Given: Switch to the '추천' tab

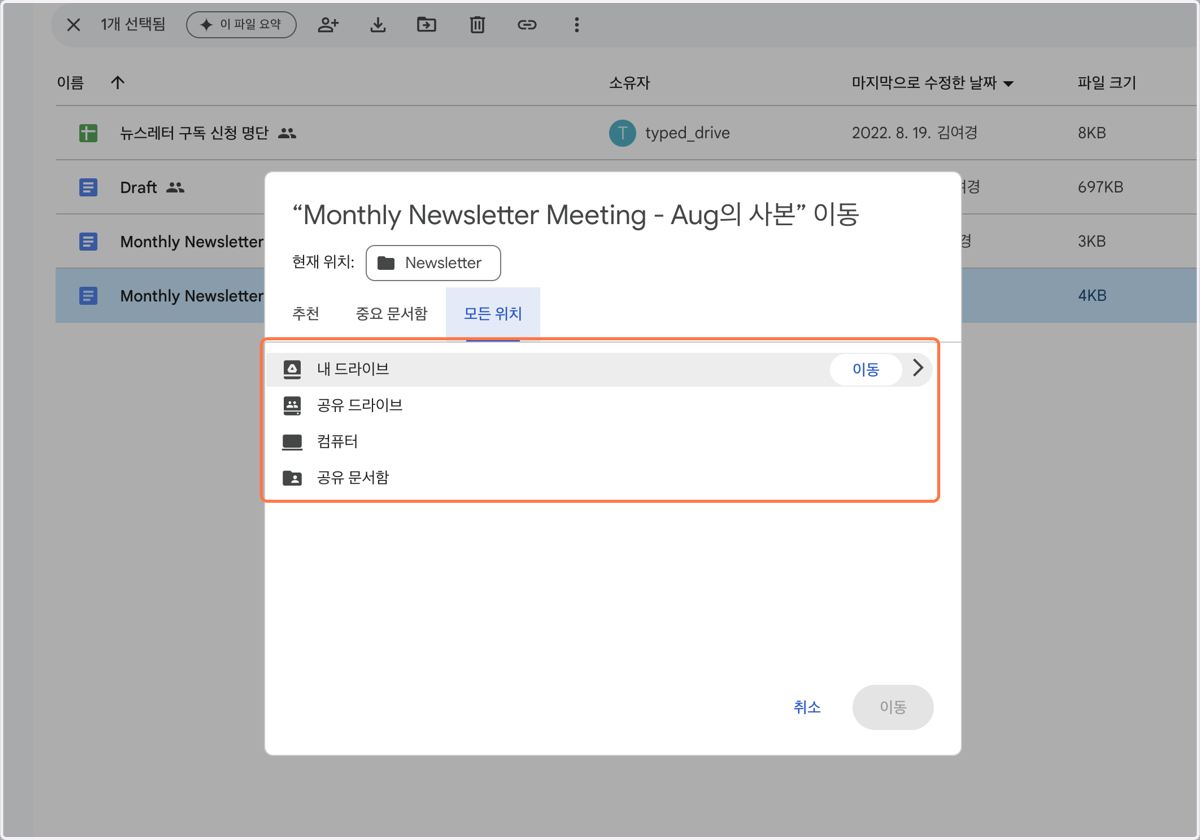Looking at the screenshot, I should click(306, 314).
